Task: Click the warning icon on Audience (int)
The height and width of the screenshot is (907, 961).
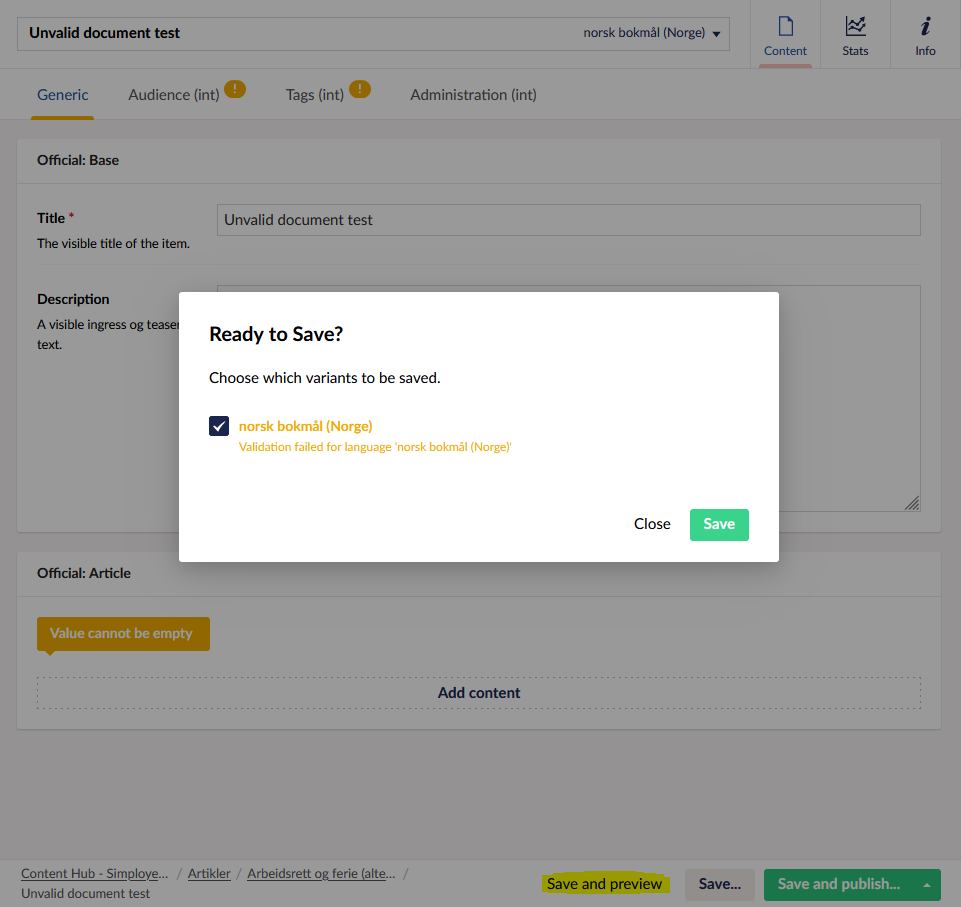Action: [x=234, y=89]
